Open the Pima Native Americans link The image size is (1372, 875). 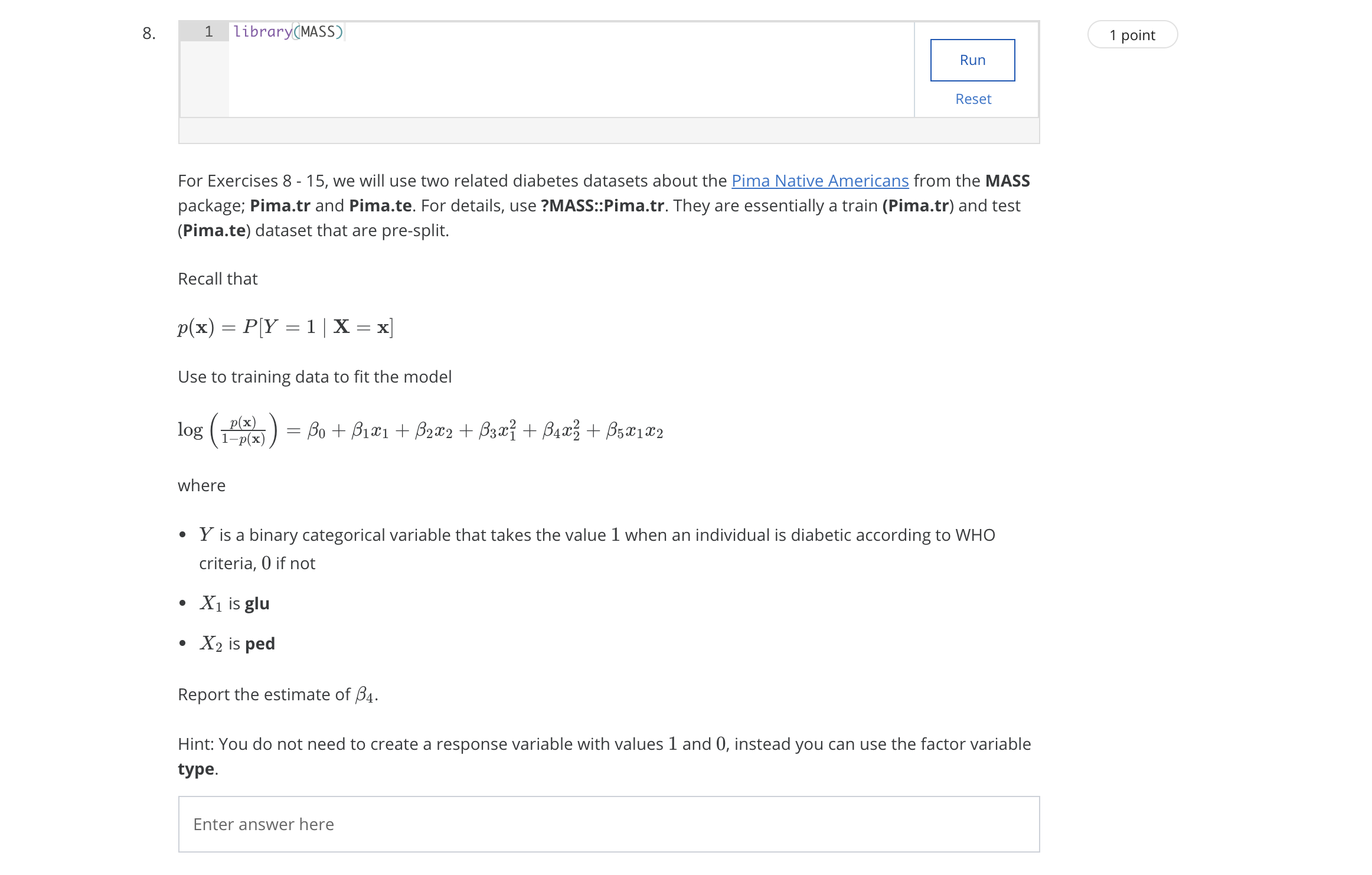pos(819,181)
